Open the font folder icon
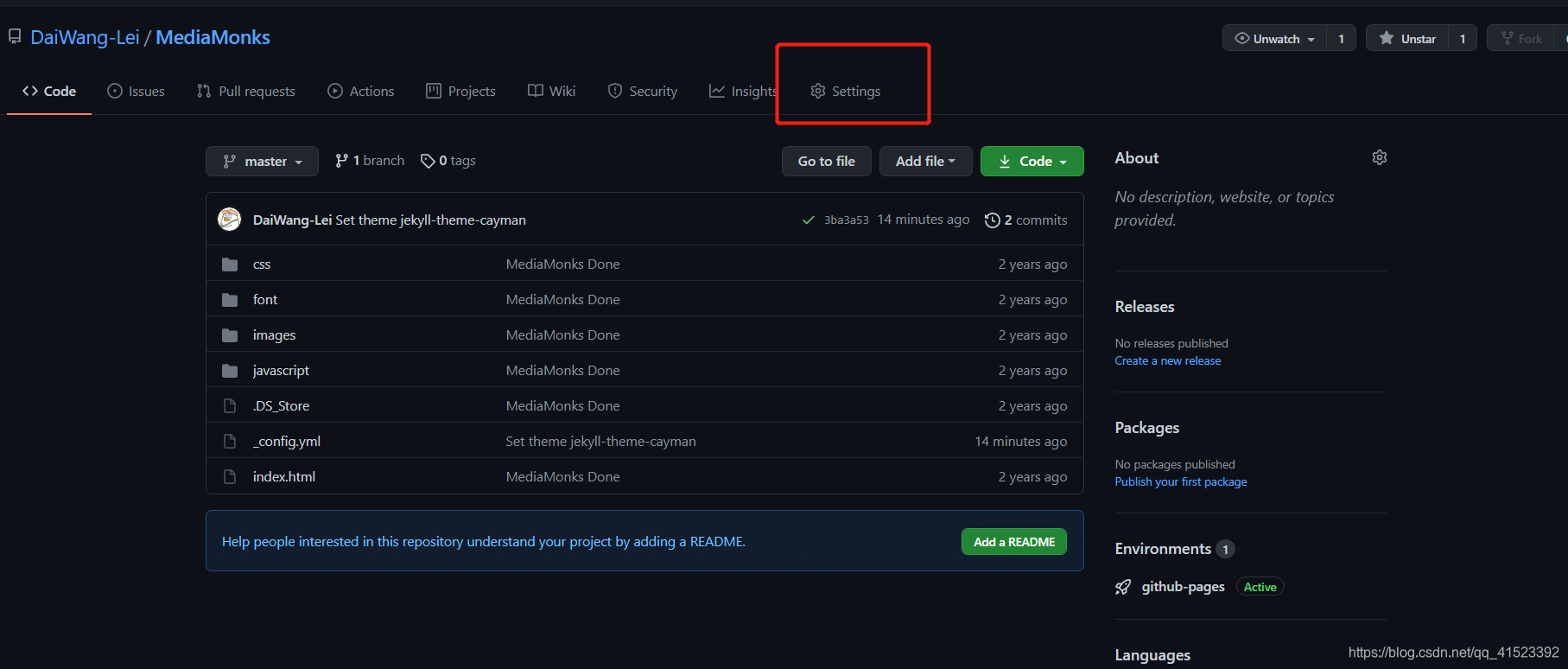The width and height of the screenshot is (1568, 669). (230, 300)
